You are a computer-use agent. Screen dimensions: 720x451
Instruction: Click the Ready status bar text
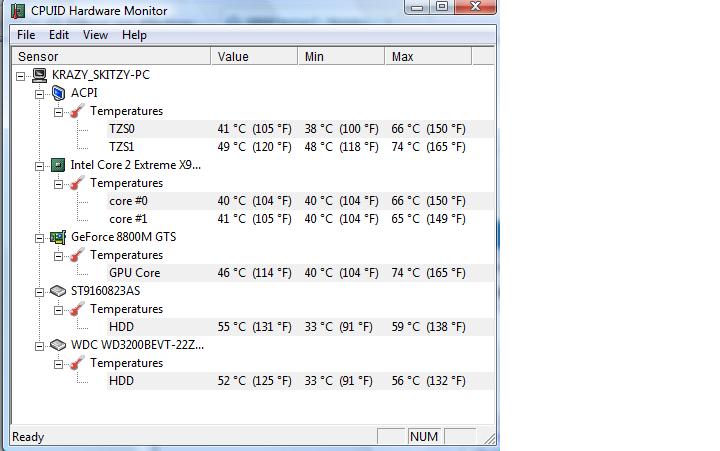28,437
